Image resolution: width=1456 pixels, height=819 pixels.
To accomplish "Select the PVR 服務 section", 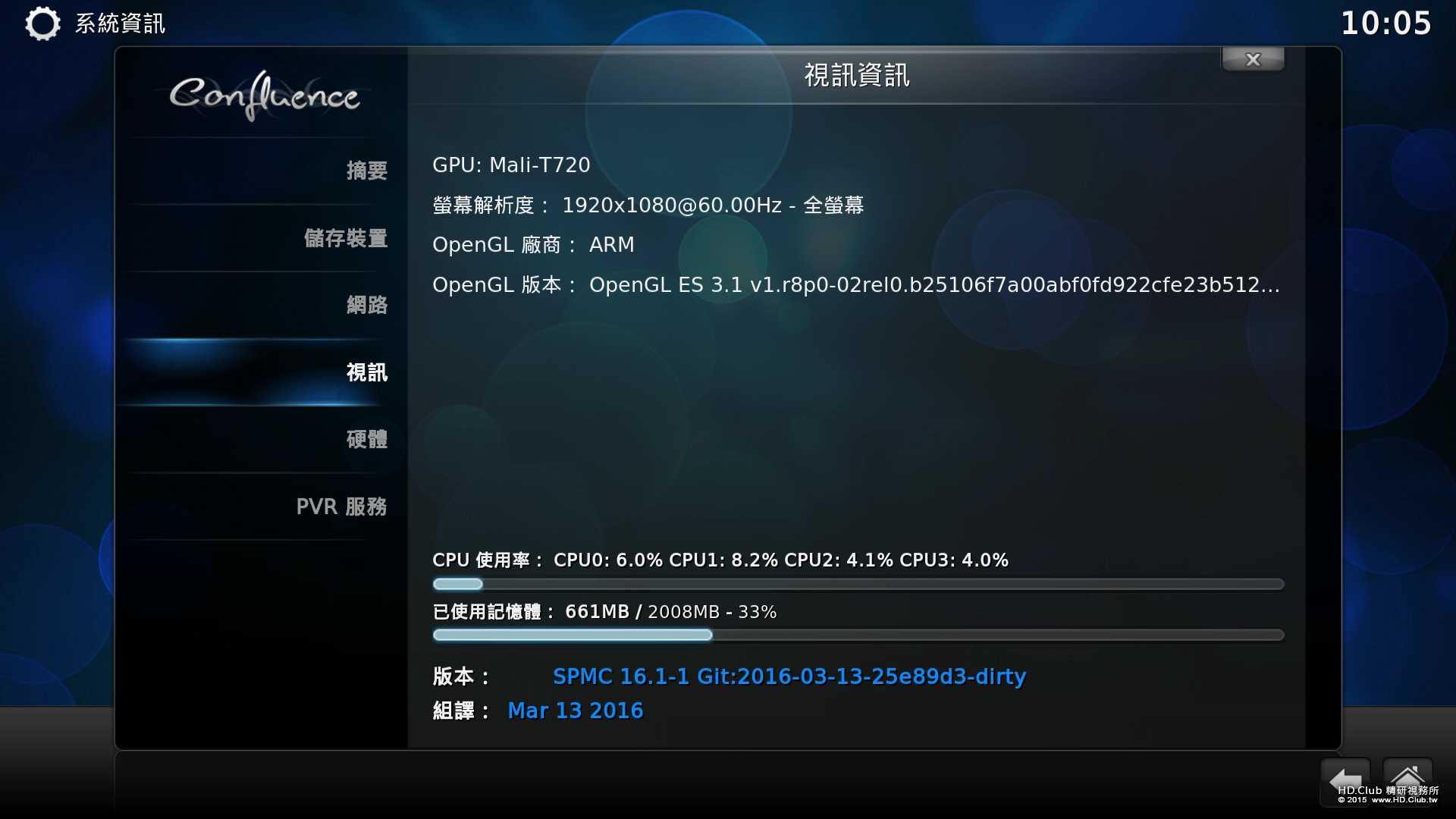I will click(x=341, y=507).
